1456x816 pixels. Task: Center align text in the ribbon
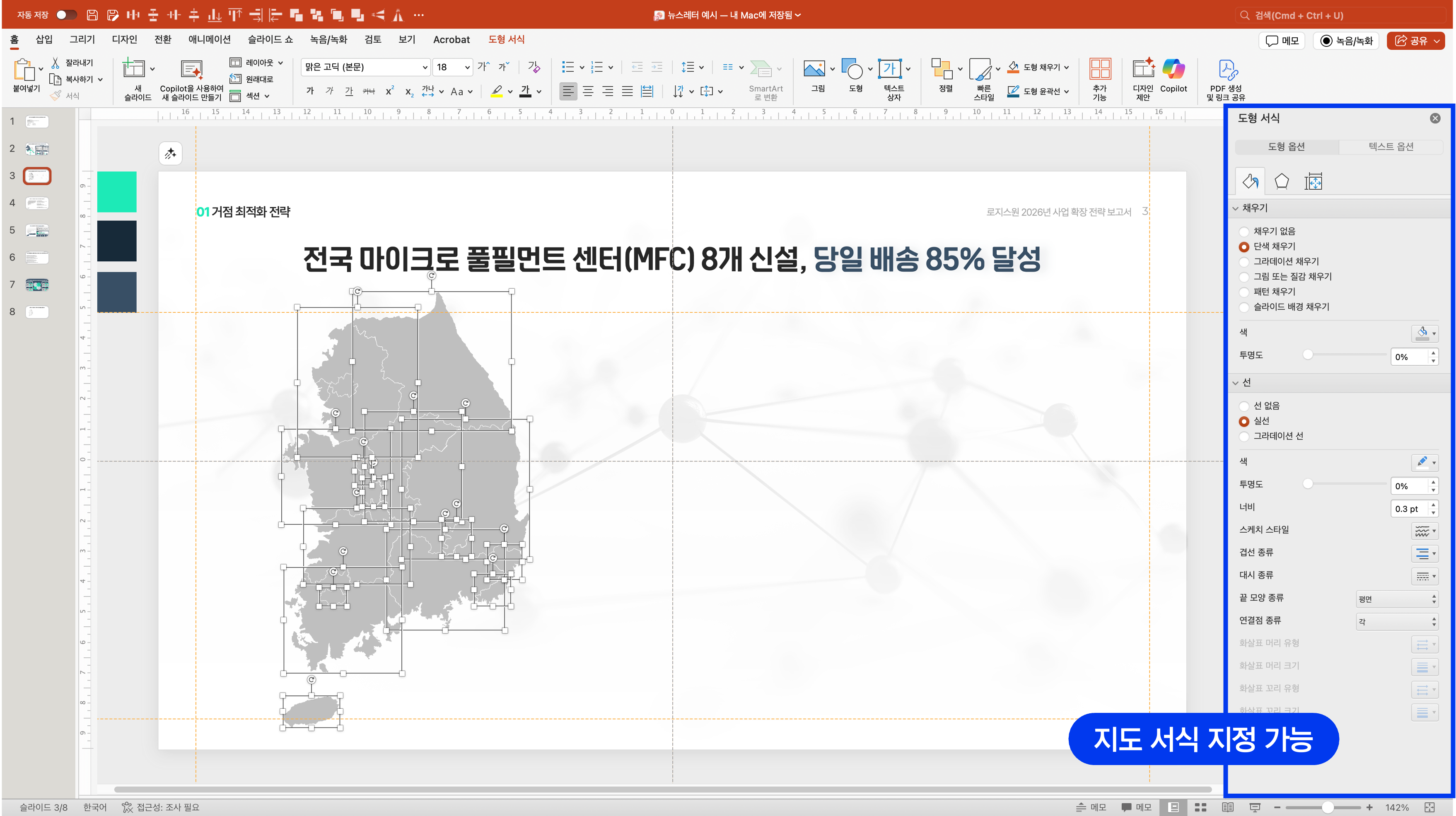click(588, 91)
